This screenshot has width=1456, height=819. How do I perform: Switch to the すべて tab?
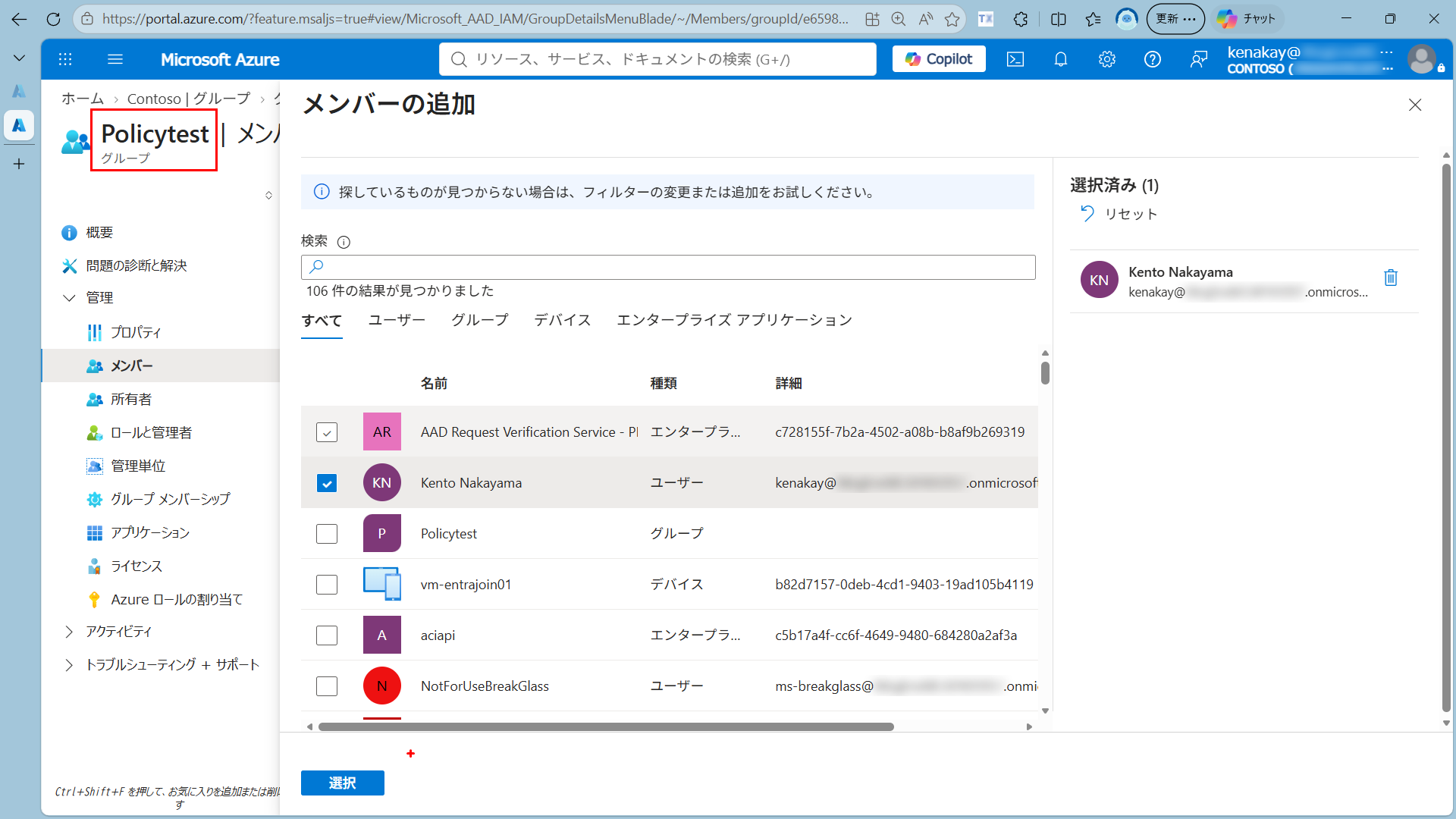click(x=322, y=320)
